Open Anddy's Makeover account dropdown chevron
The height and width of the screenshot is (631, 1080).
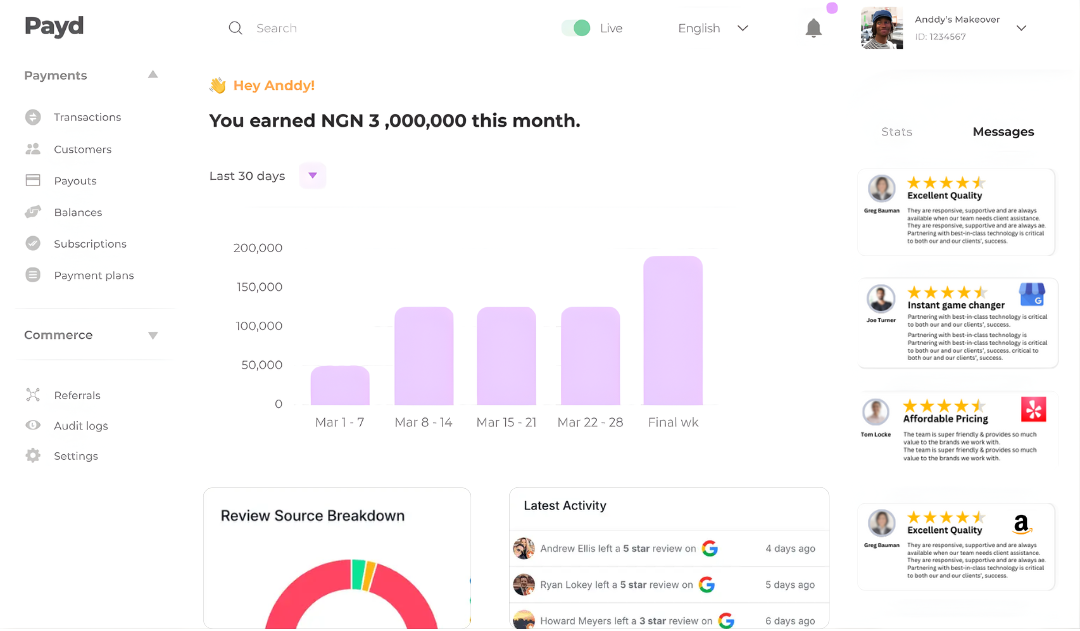[x=1021, y=28]
